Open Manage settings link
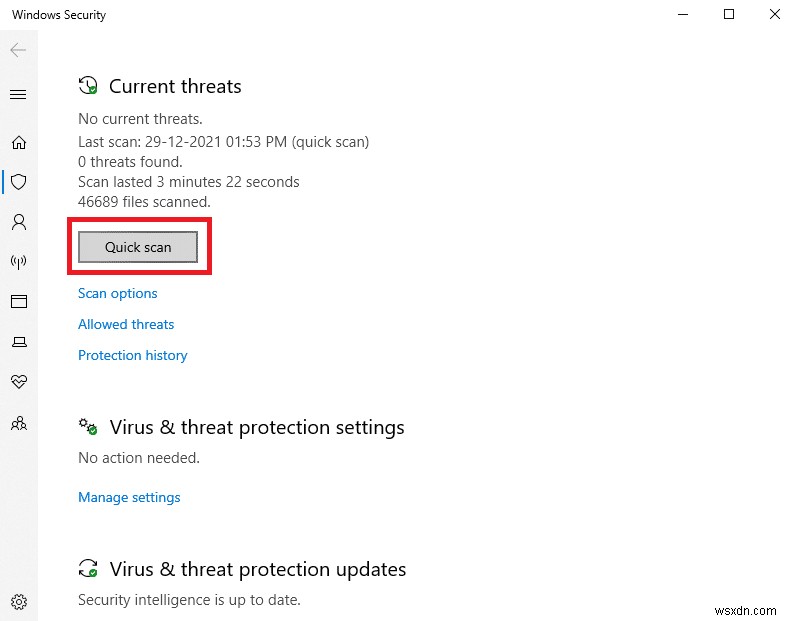Viewport: 788px width, 621px height. coord(129,497)
